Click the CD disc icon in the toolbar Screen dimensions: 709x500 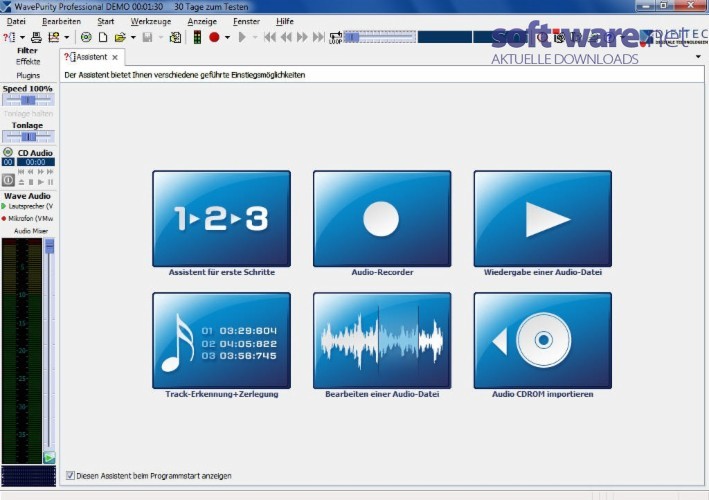click(x=86, y=38)
